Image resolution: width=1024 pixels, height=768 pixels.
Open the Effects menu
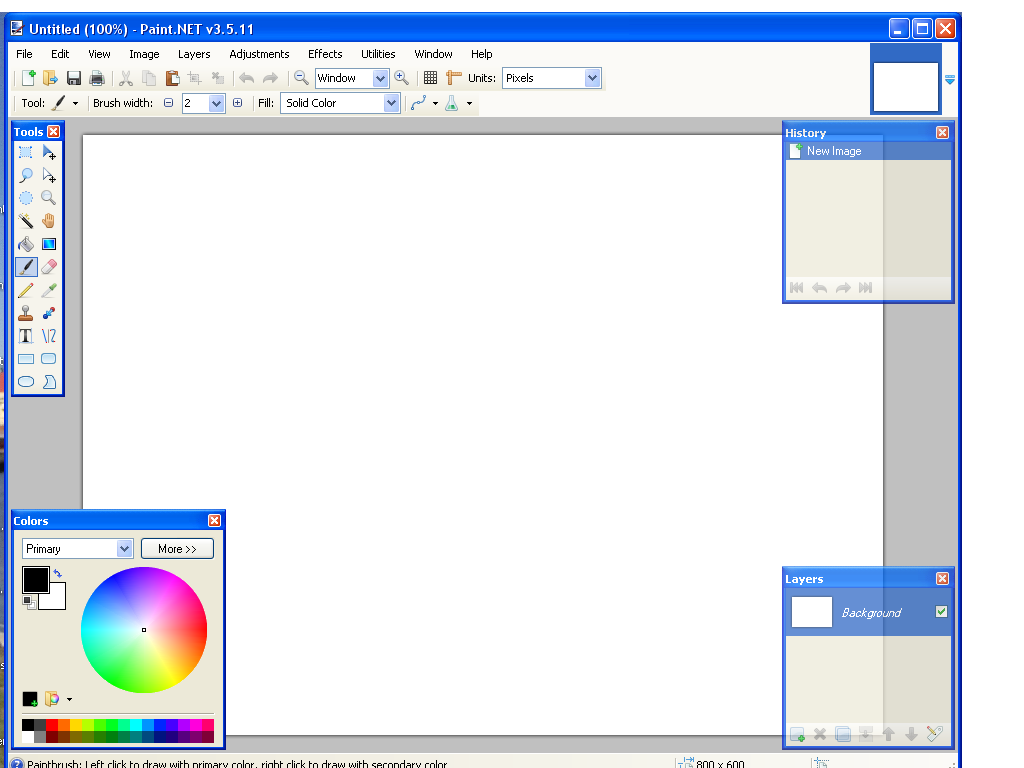click(325, 54)
